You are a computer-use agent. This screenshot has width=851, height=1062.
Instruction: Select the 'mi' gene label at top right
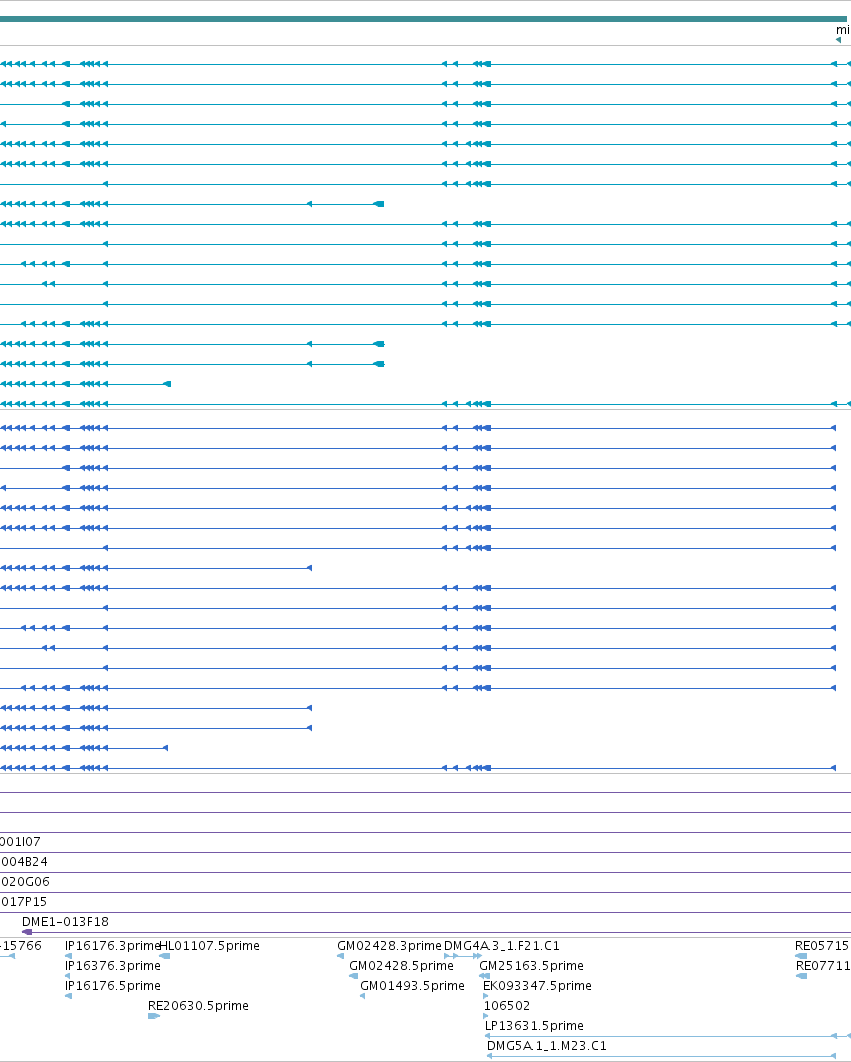842,30
